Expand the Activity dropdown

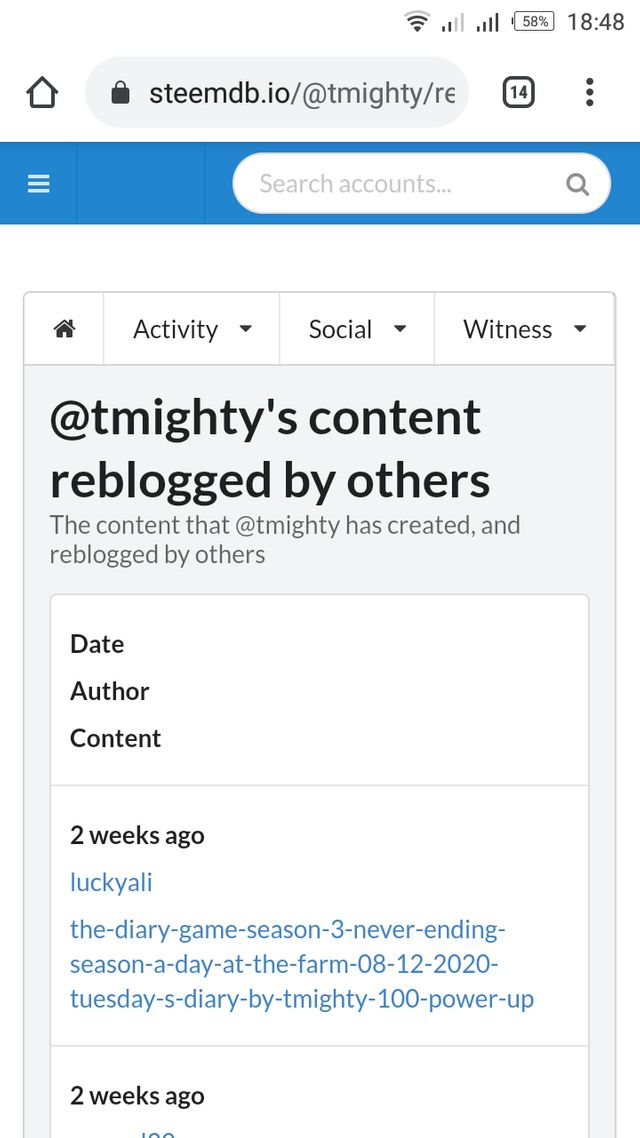[x=192, y=329]
